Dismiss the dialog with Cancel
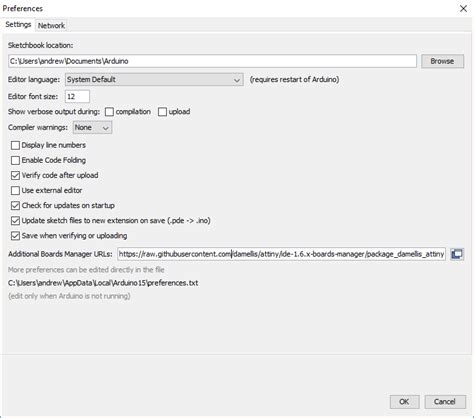Screen dimensions: 474x418 445,402
